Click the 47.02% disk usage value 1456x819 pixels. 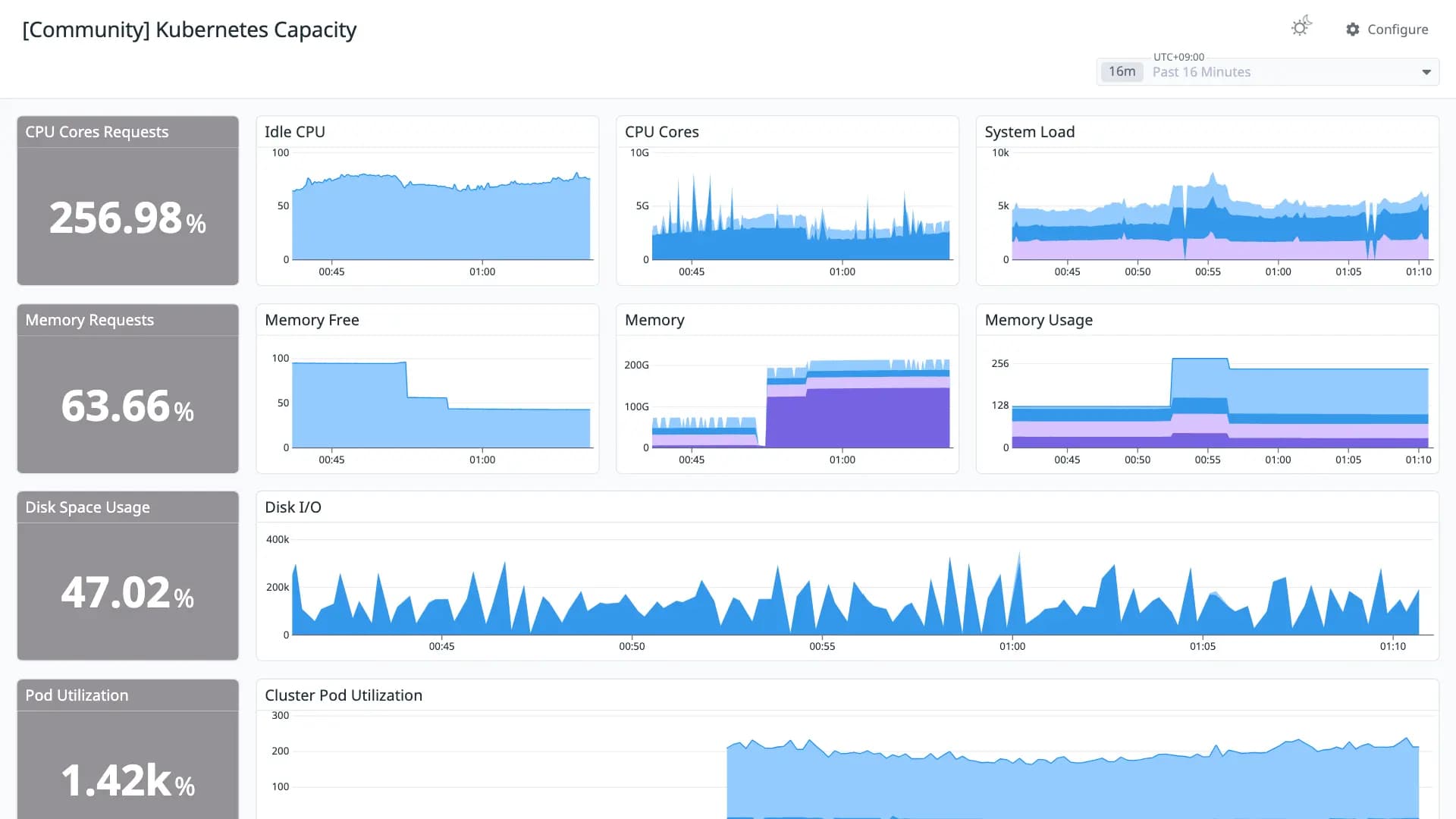[127, 593]
